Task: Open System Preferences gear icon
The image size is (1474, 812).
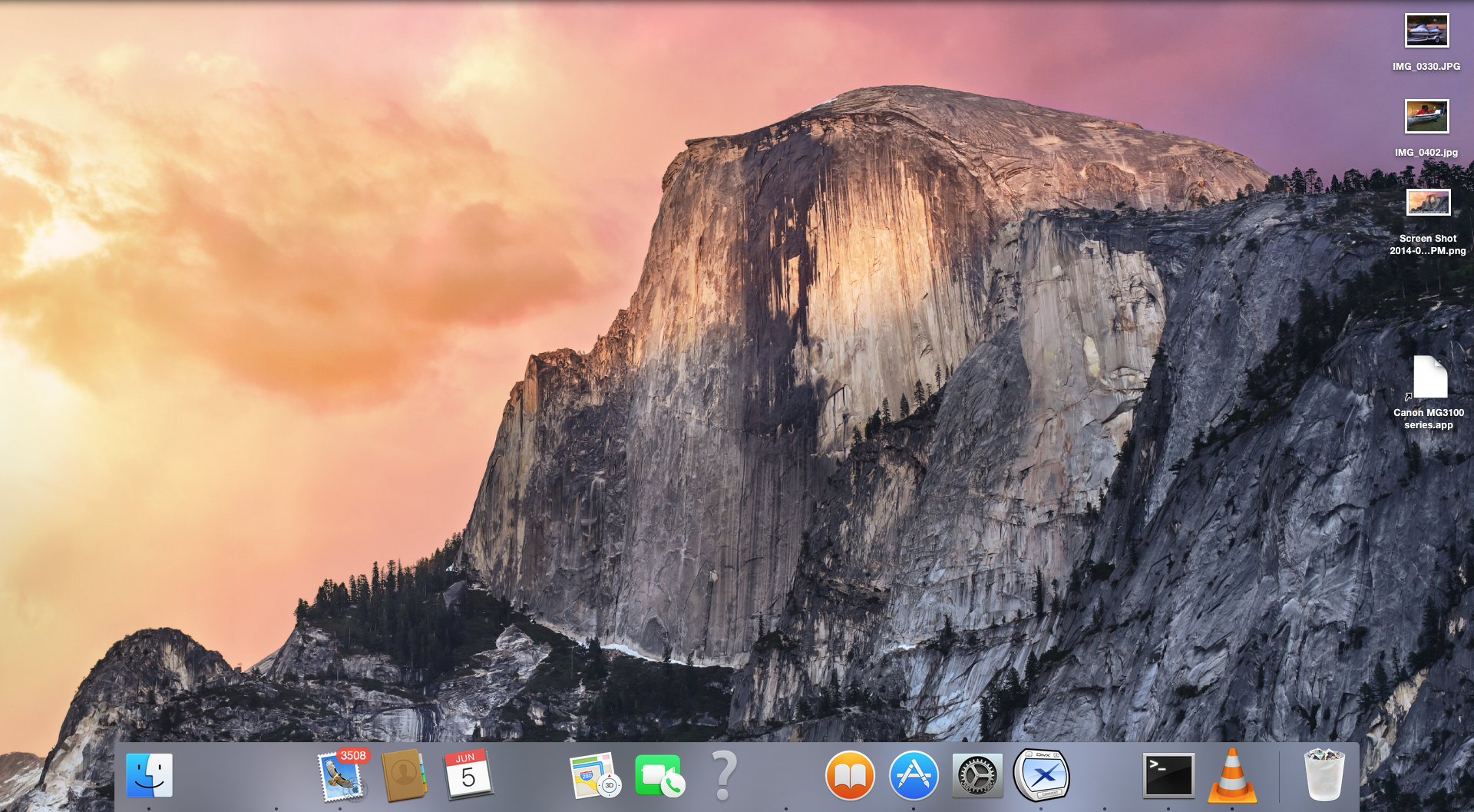Action: pos(977,776)
